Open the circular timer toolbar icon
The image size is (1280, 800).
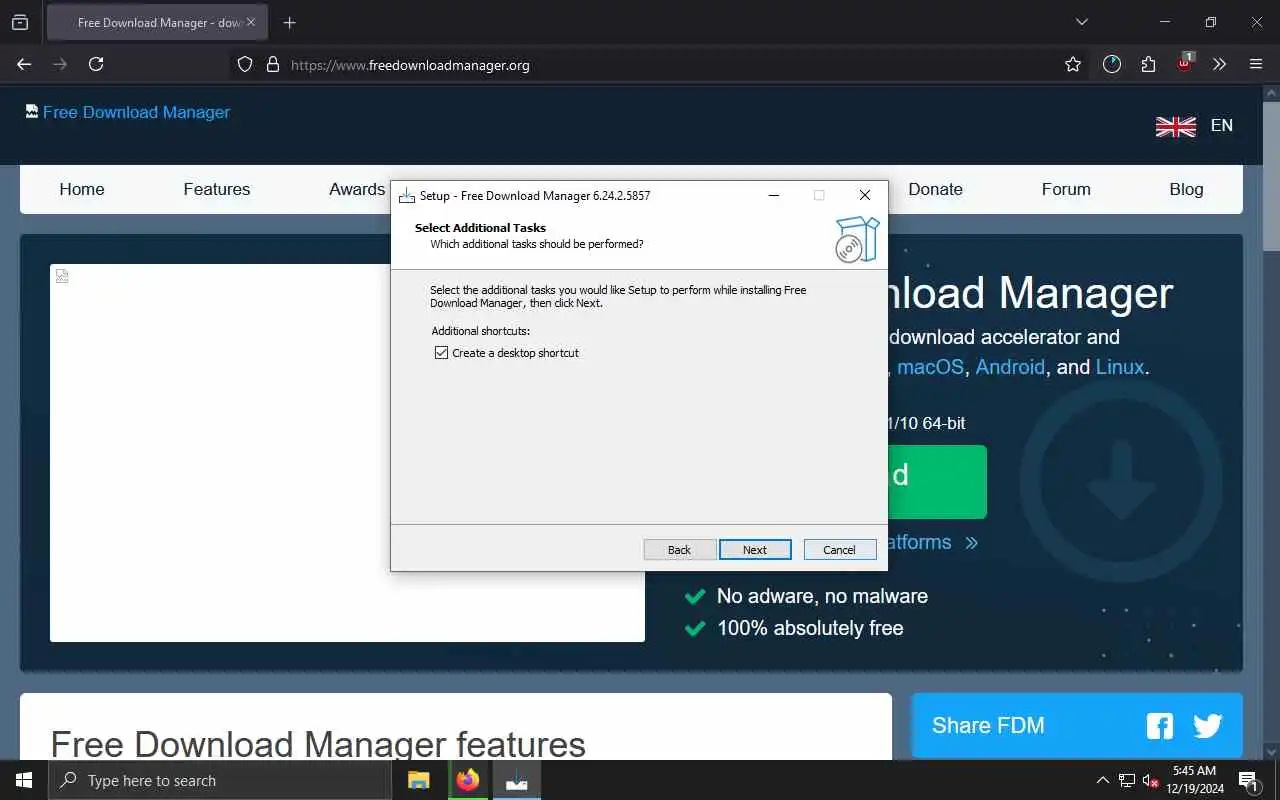[1112, 64]
